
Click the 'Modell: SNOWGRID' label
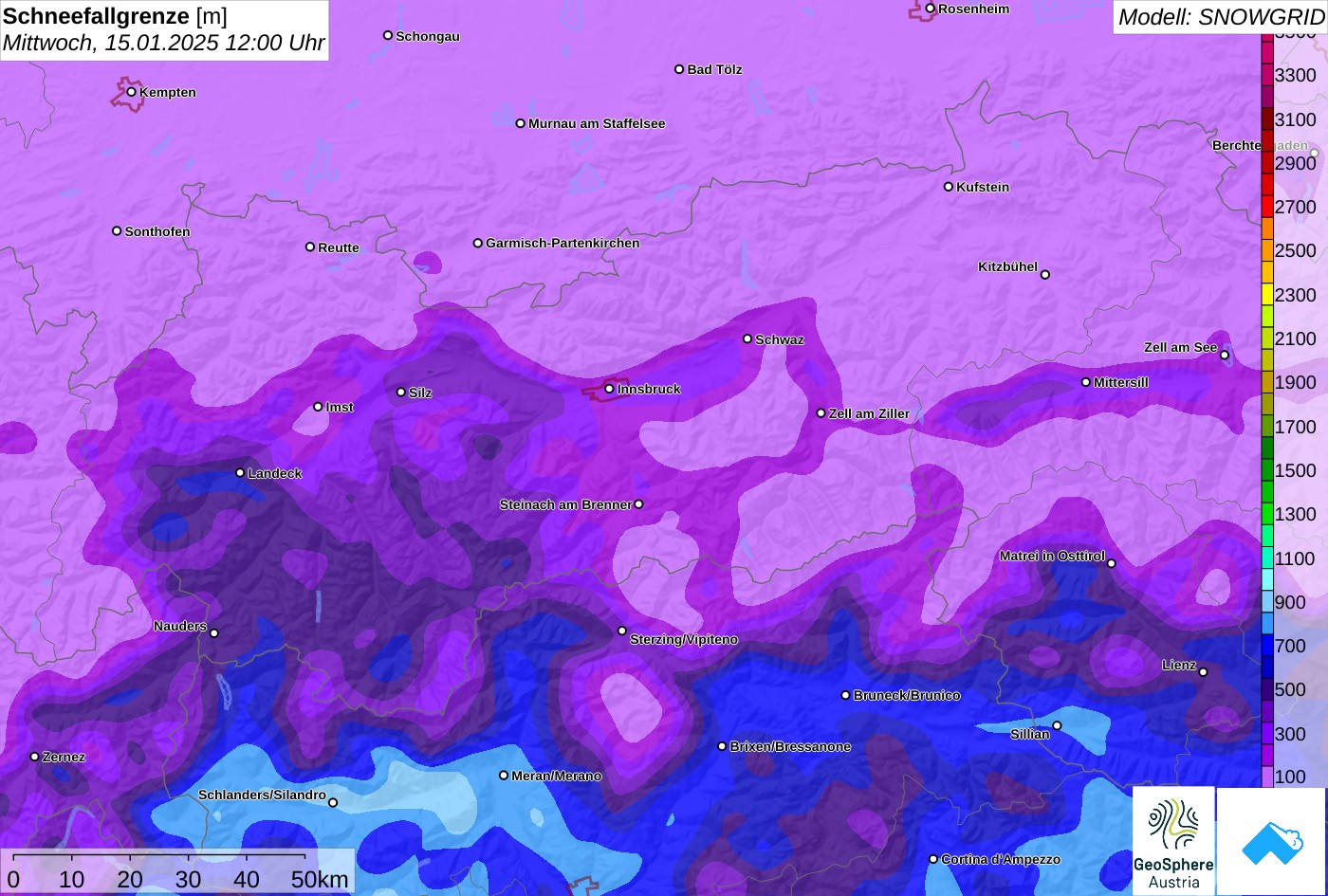pos(1221,16)
